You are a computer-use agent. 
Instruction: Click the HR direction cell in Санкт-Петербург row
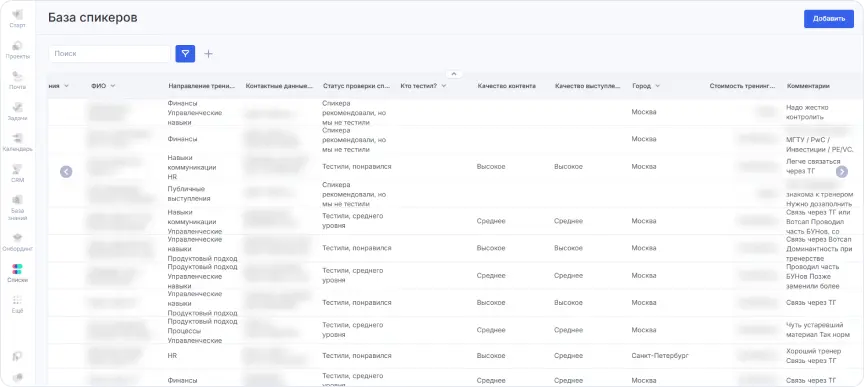coord(172,356)
